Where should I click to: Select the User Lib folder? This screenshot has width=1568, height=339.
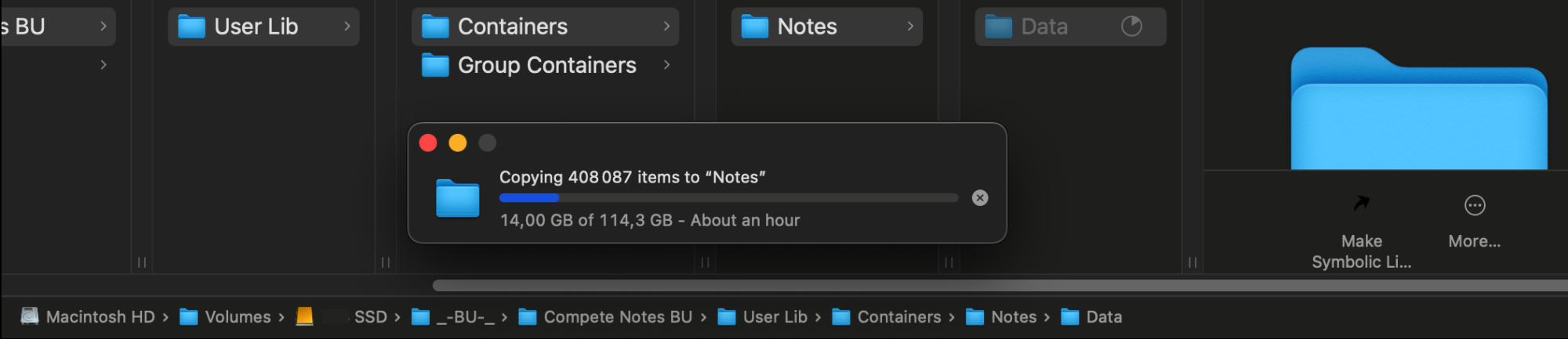coord(256,27)
